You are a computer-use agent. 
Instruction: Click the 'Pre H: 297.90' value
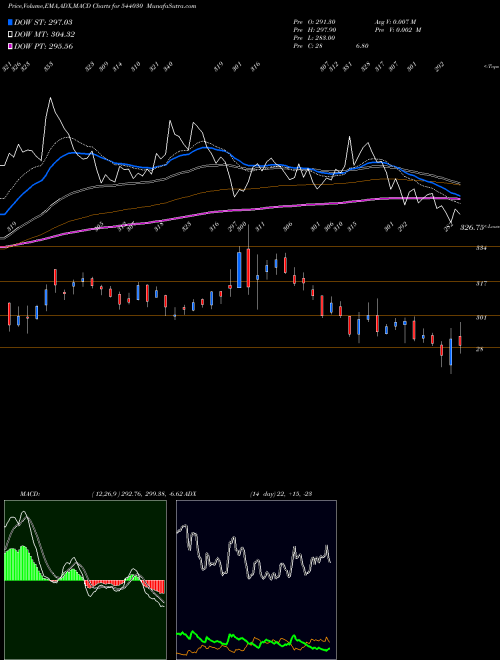[314, 30]
